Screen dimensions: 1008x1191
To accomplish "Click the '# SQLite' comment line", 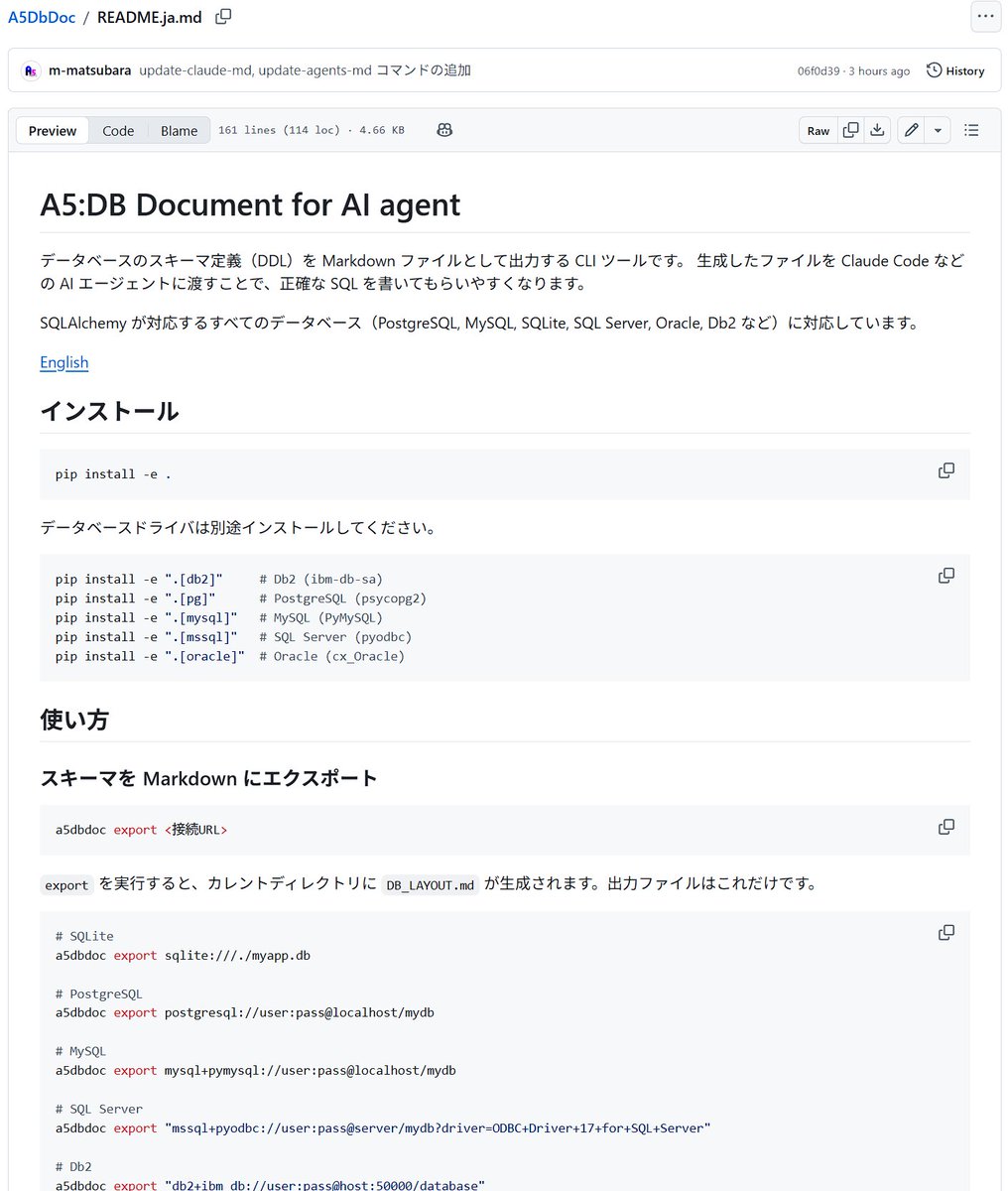I will 84,936.
